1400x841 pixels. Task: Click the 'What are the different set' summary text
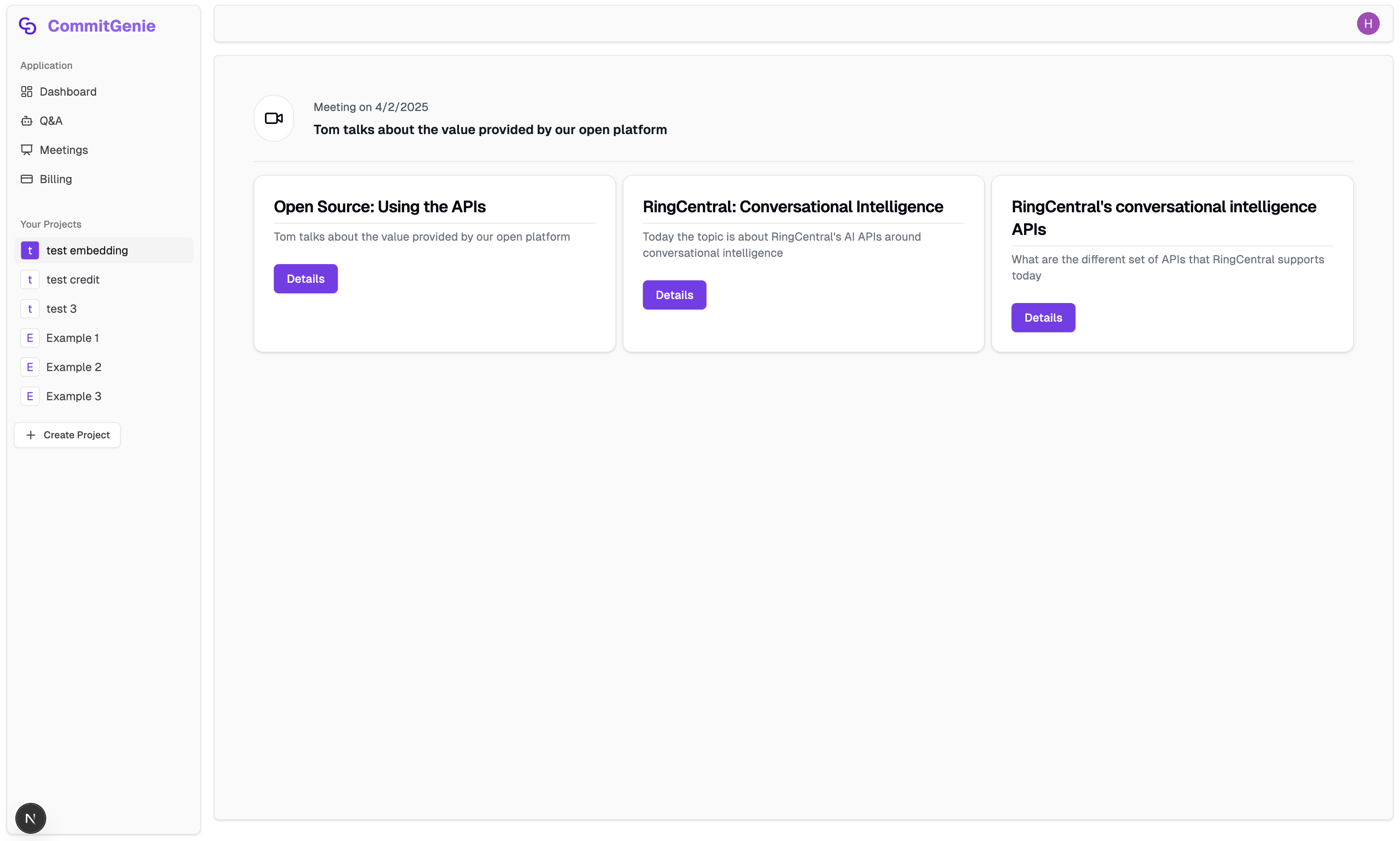pos(1168,267)
